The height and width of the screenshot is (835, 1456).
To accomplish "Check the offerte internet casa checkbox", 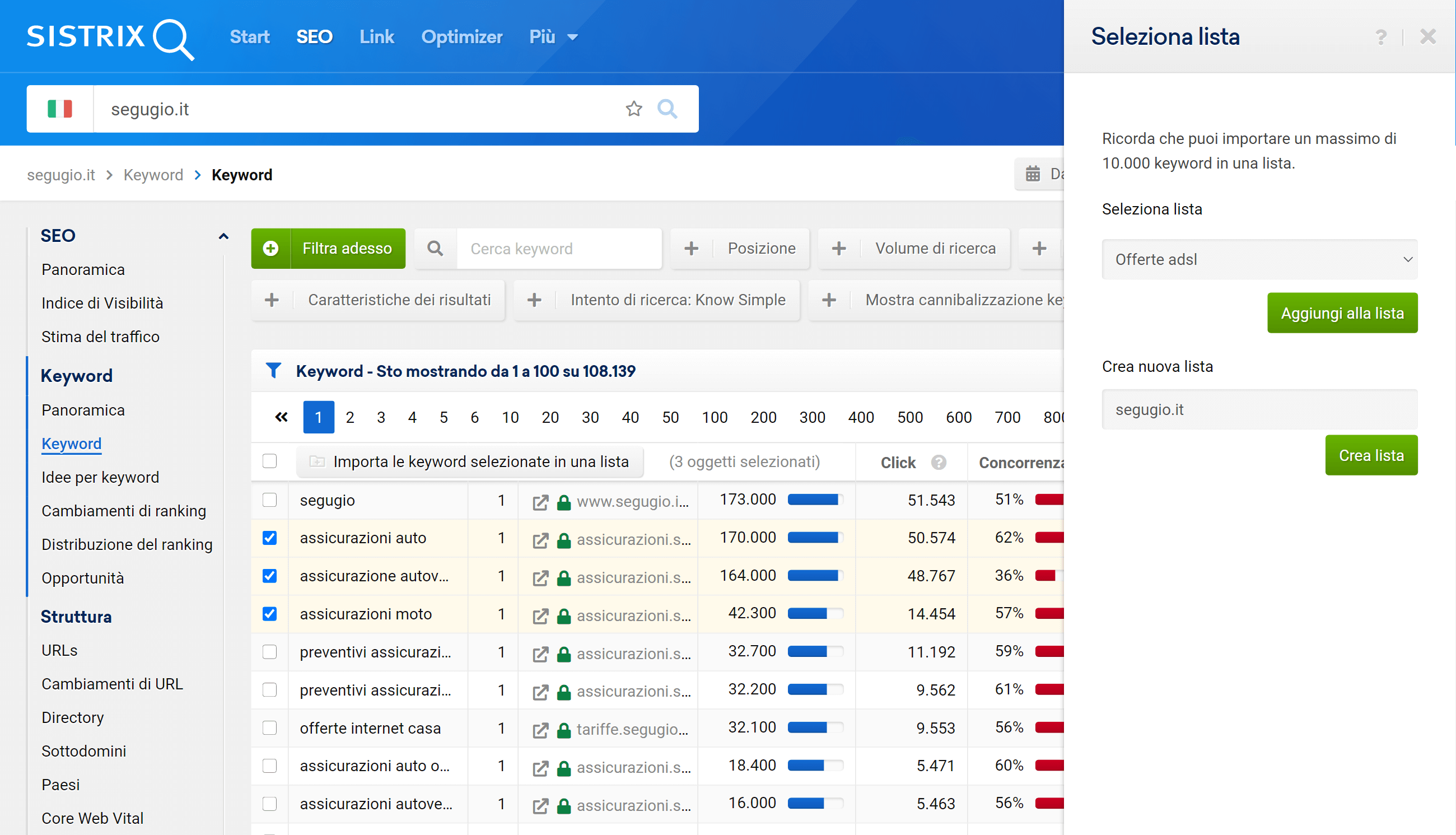I will (269, 729).
